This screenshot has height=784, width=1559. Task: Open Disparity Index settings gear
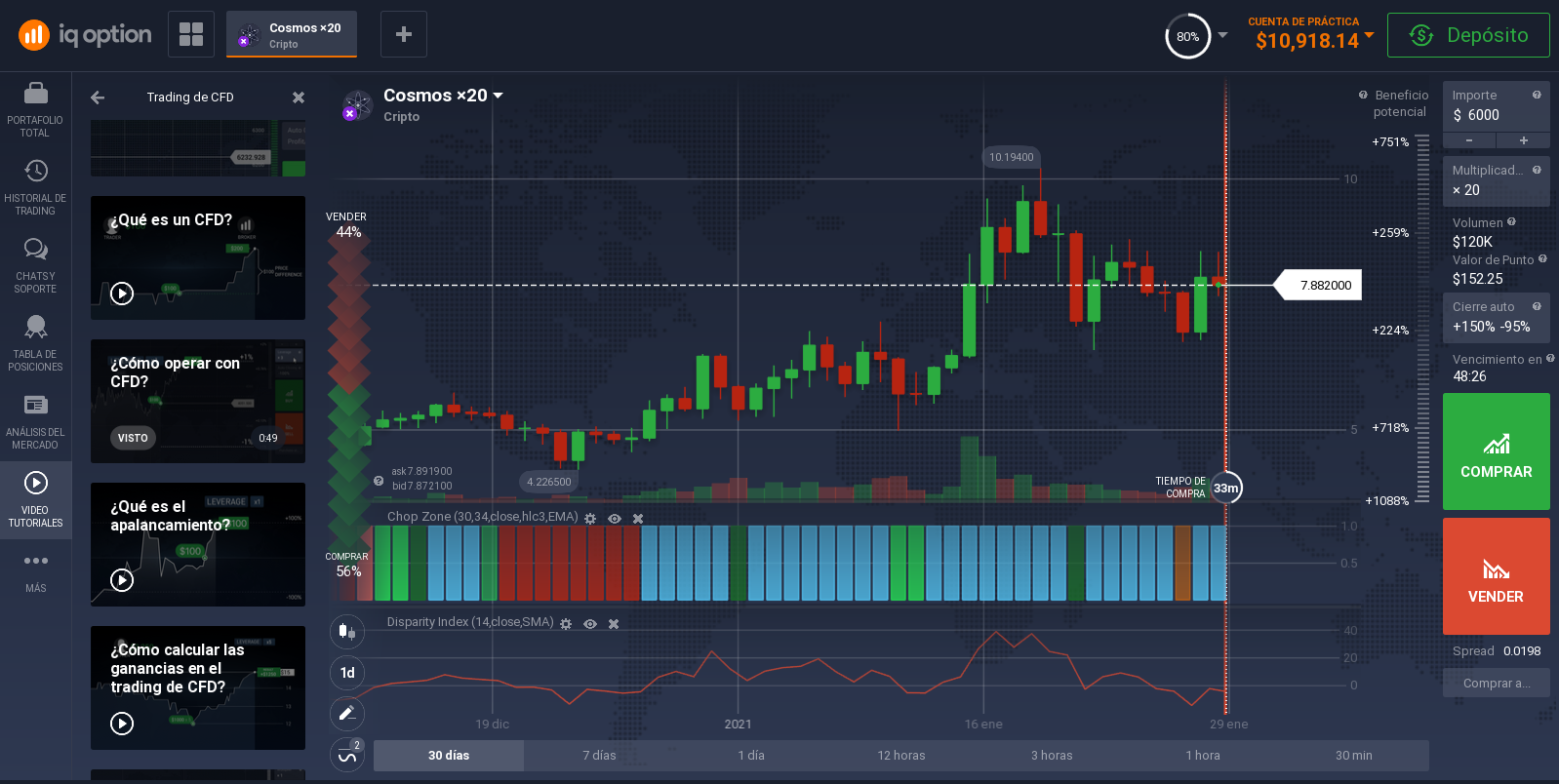[x=566, y=624]
